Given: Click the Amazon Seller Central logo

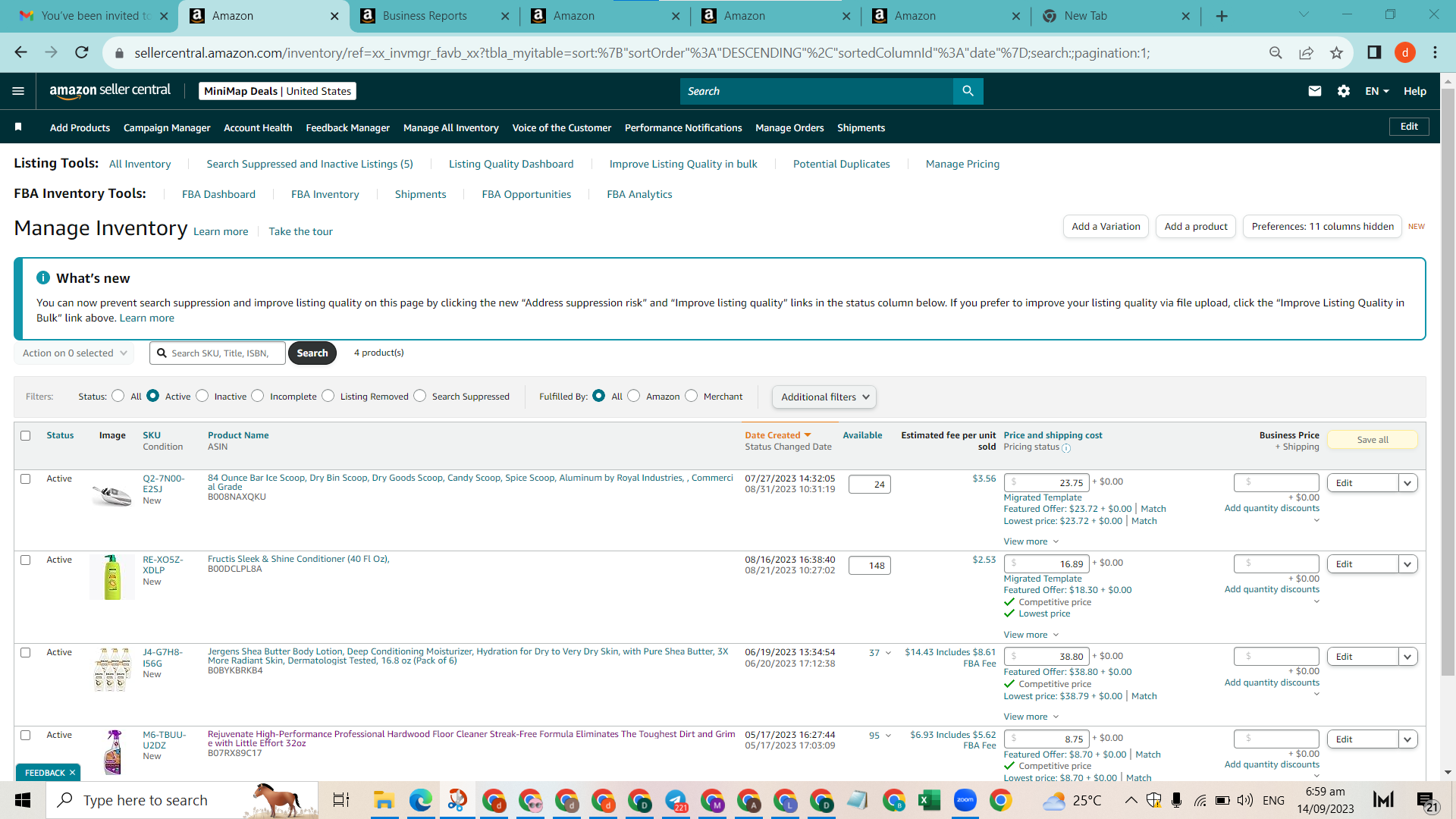Looking at the screenshot, I should [110, 91].
